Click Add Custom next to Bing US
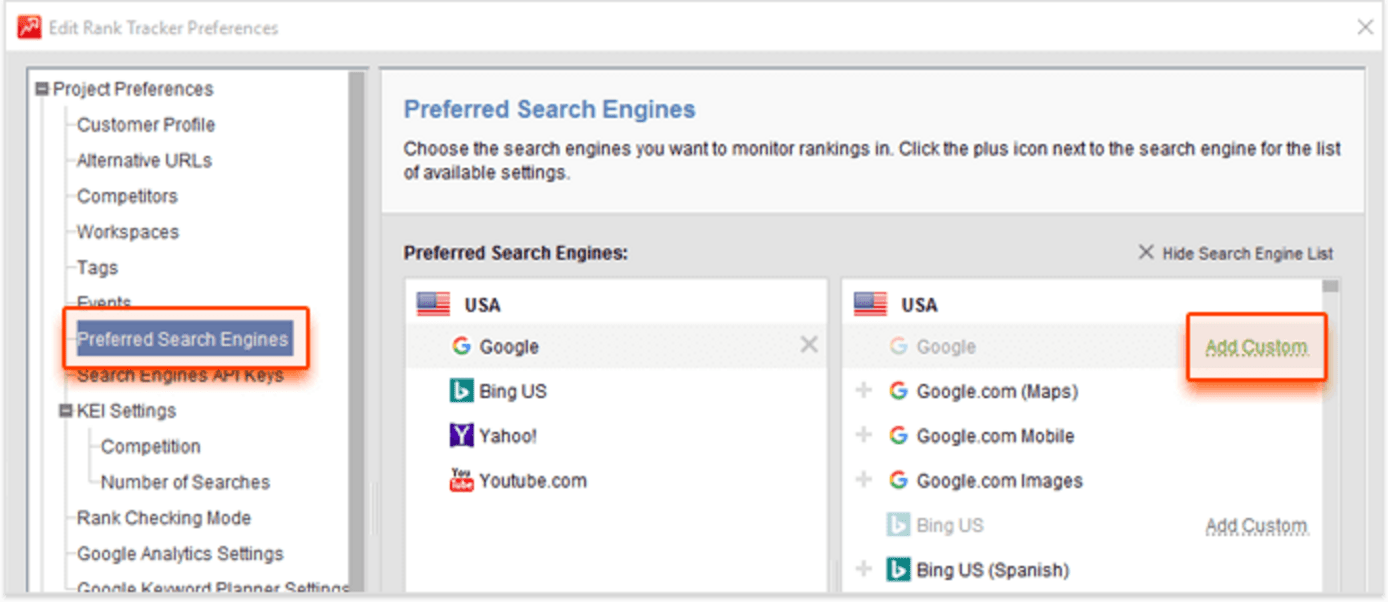This screenshot has width=1388, height=602. click(x=1256, y=524)
